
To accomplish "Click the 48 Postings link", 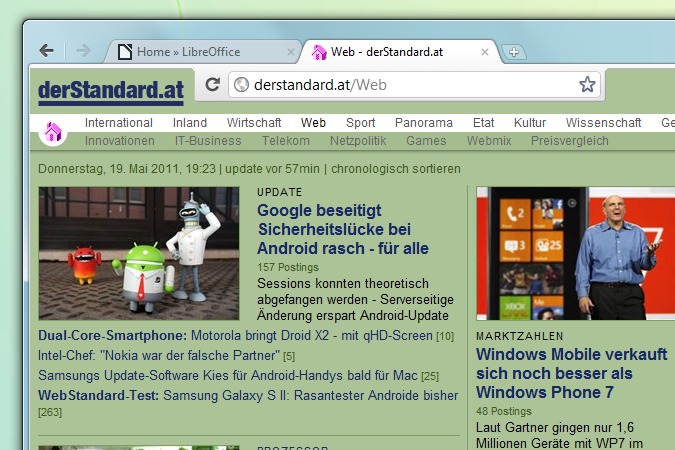I will pyautogui.click(x=504, y=411).
